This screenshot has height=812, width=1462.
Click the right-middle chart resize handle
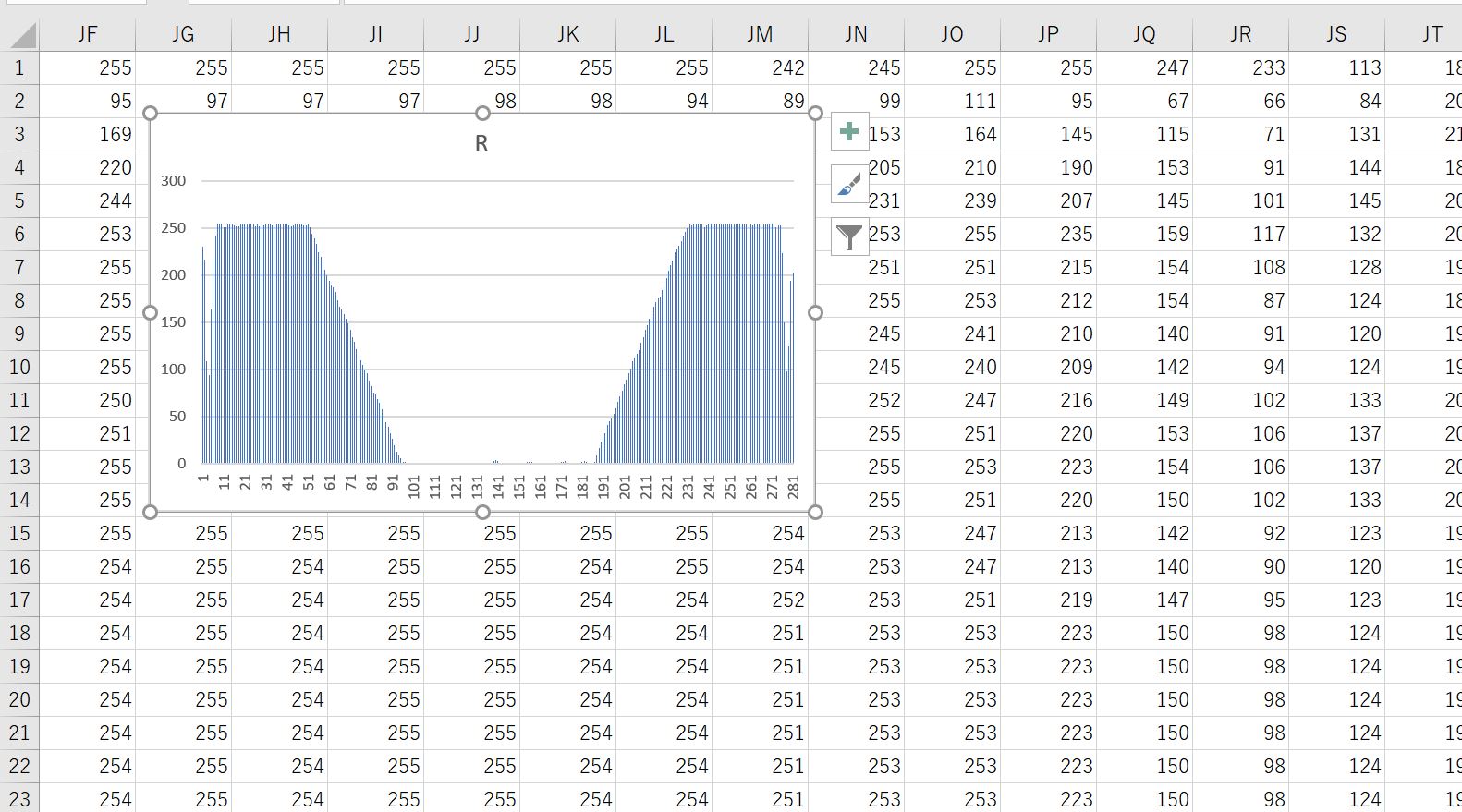815,312
